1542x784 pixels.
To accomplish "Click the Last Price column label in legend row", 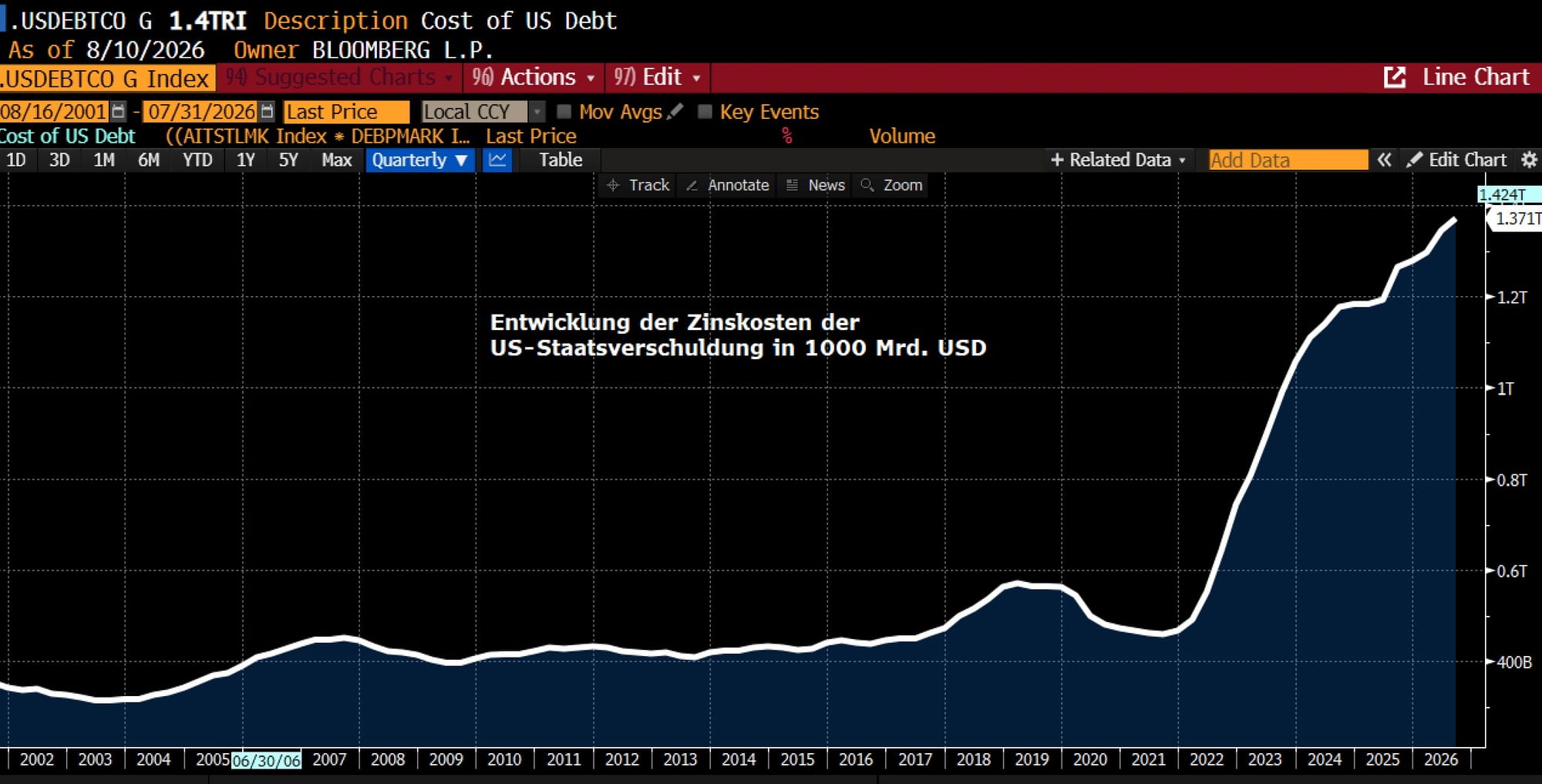I will (x=531, y=136).
